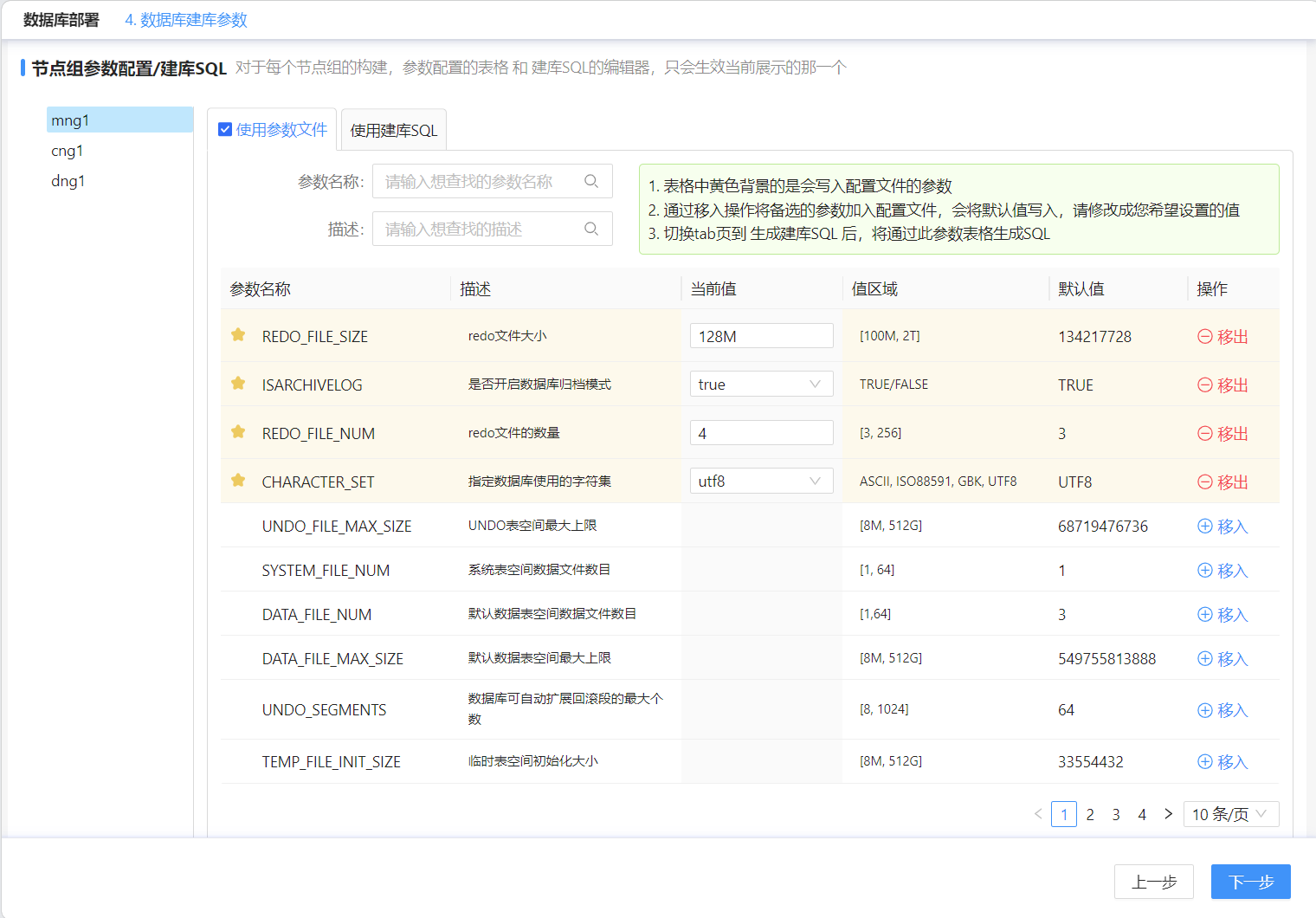
Task: Uncheck the 使用参数文件 checkbox
Action: point(225,130)
